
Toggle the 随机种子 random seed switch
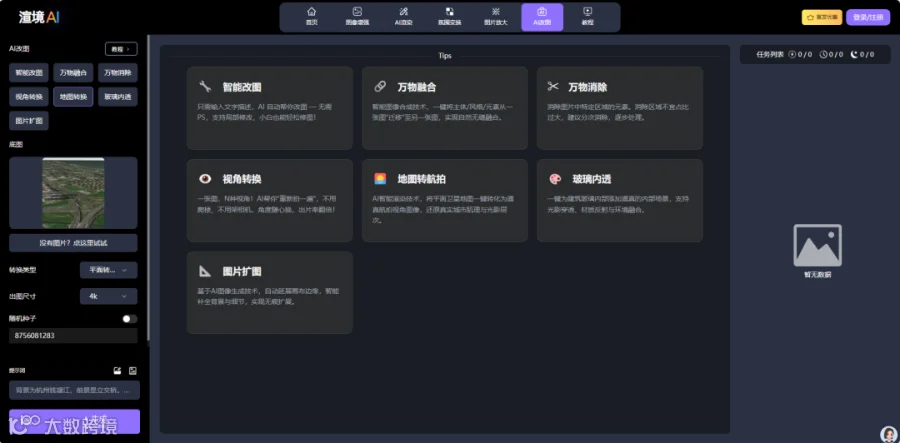130,318
